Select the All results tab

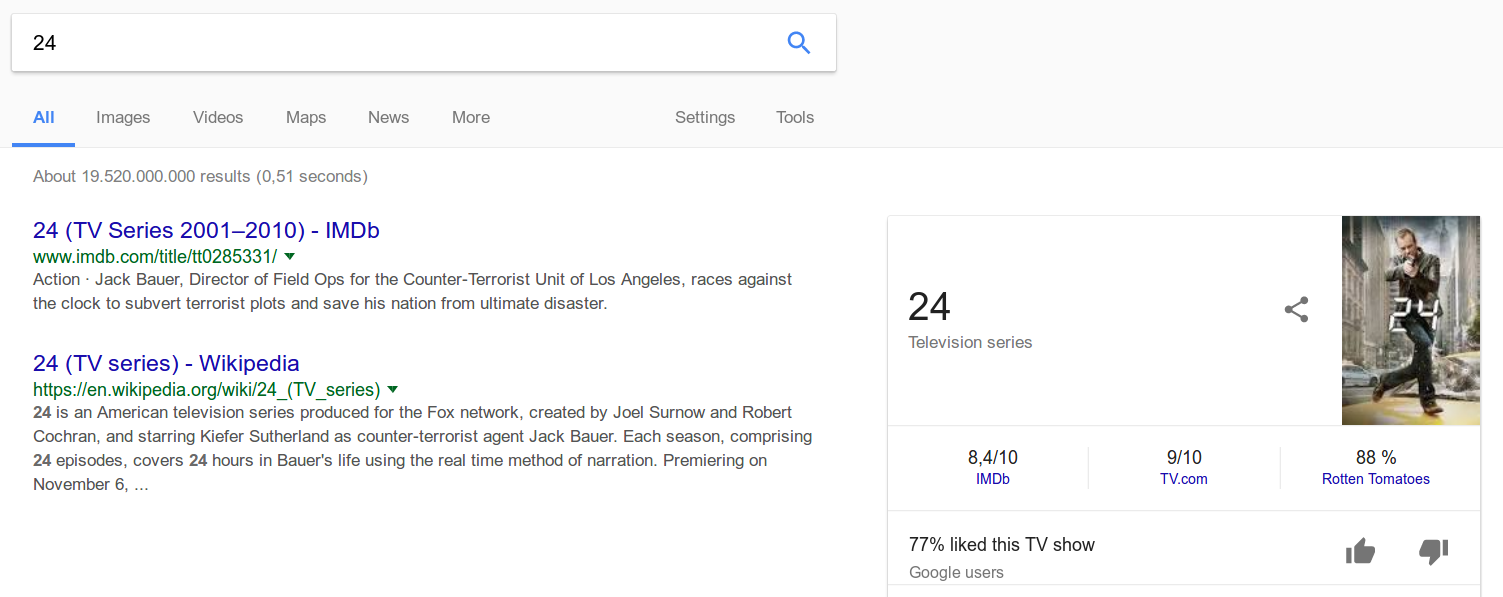click(x=43, y=117)
